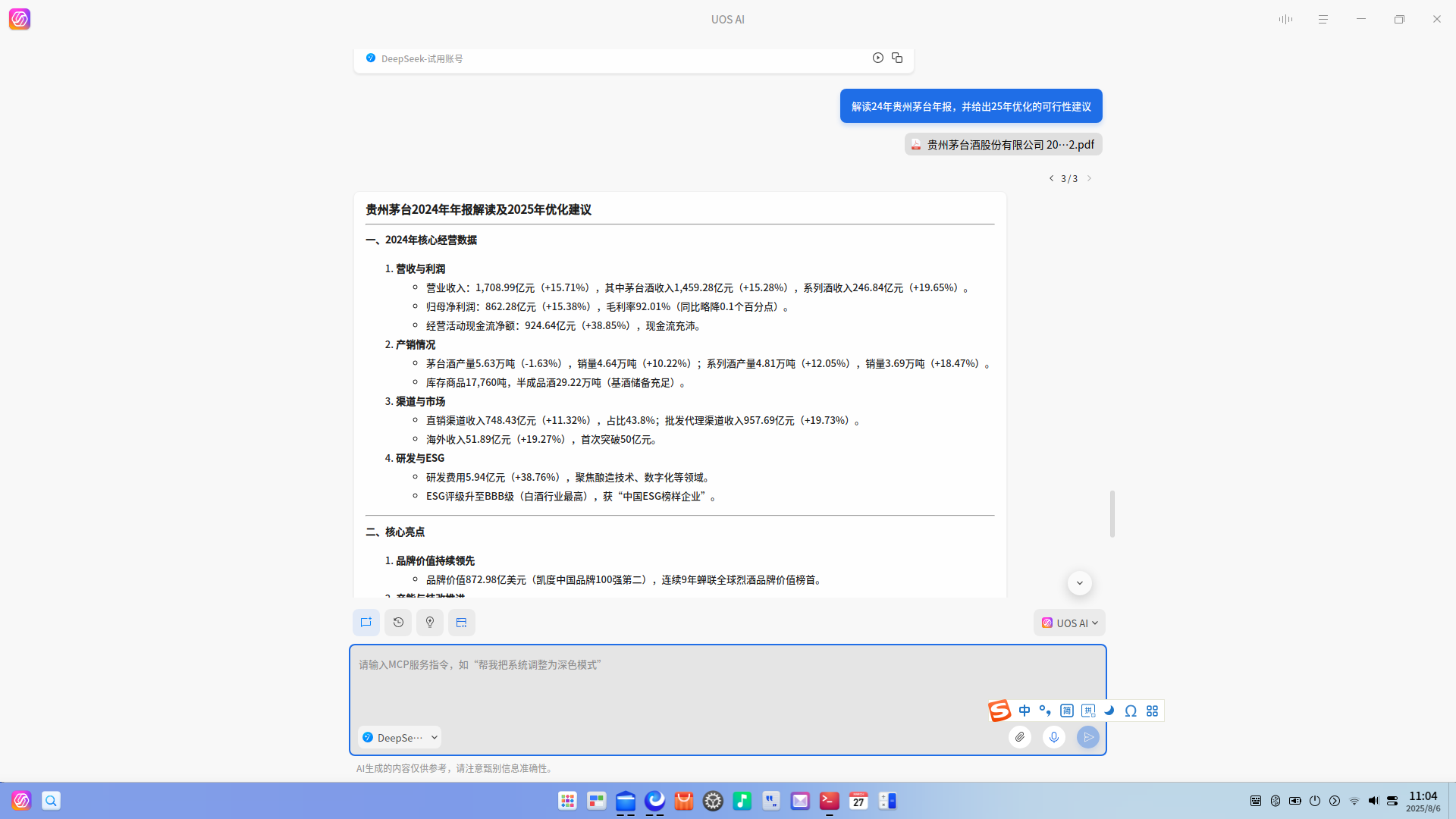Viewport: 1456px width, 819px height.
Task: Go to previous answer version arrow
Action: click(x=1051, y=178)
